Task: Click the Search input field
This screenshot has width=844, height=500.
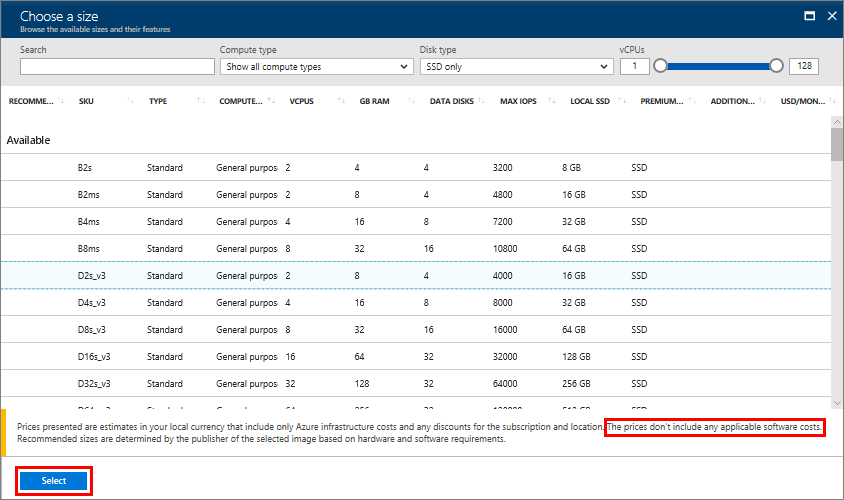Action: (x=117, y=67)
